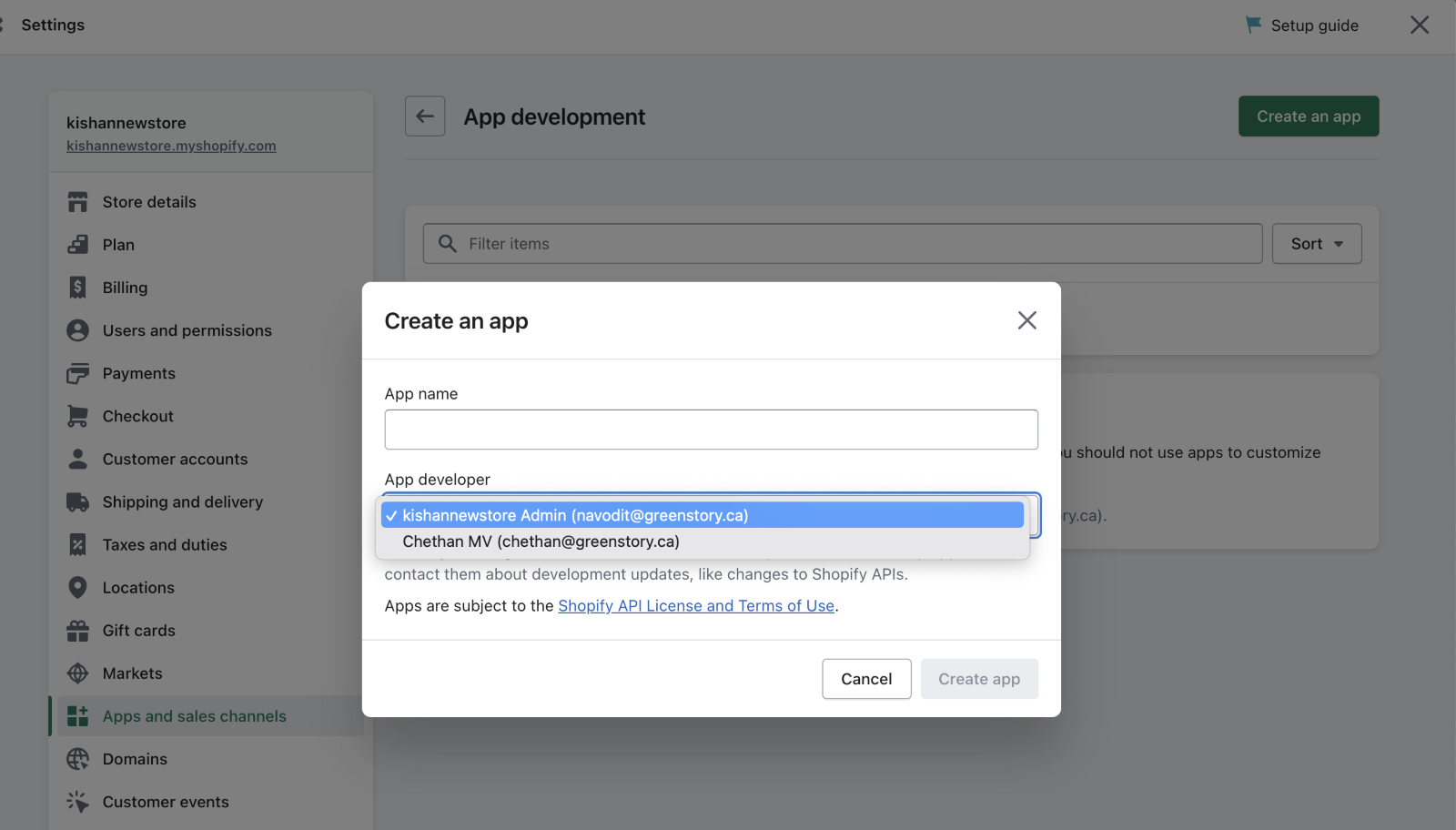
Task: Click the Shipping and delivery truck icon
Action: click(x=78, y=501)
